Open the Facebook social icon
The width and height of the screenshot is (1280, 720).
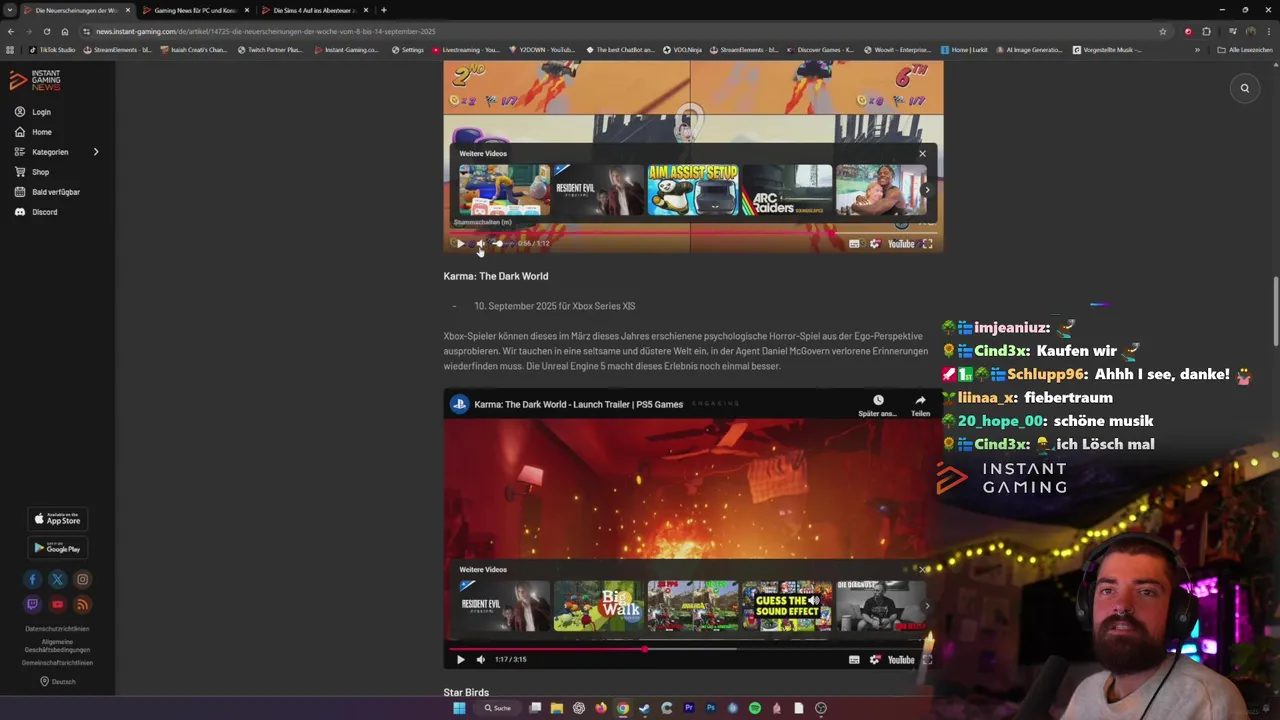(32, 579)
